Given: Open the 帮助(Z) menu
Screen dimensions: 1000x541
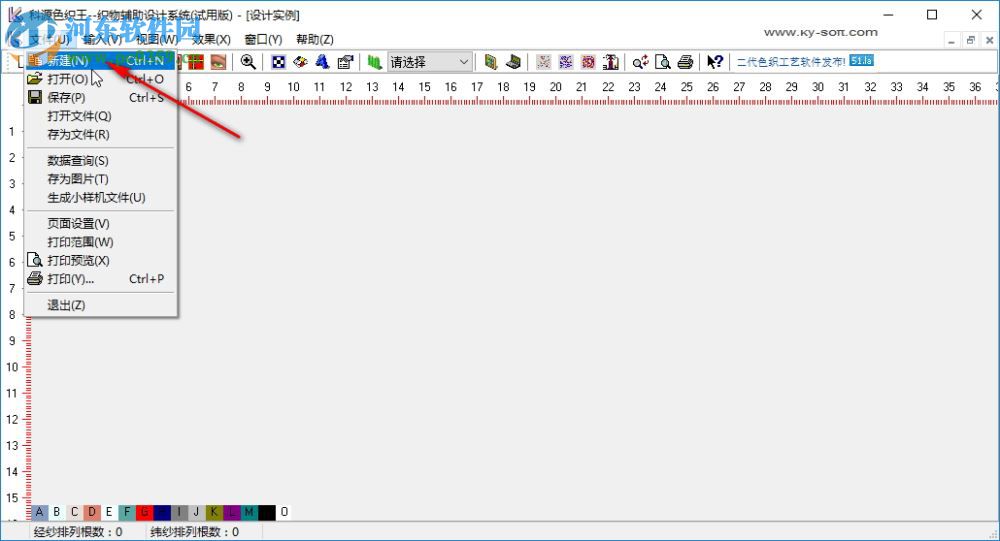Looking at the screenshot, I should point(315,40).
